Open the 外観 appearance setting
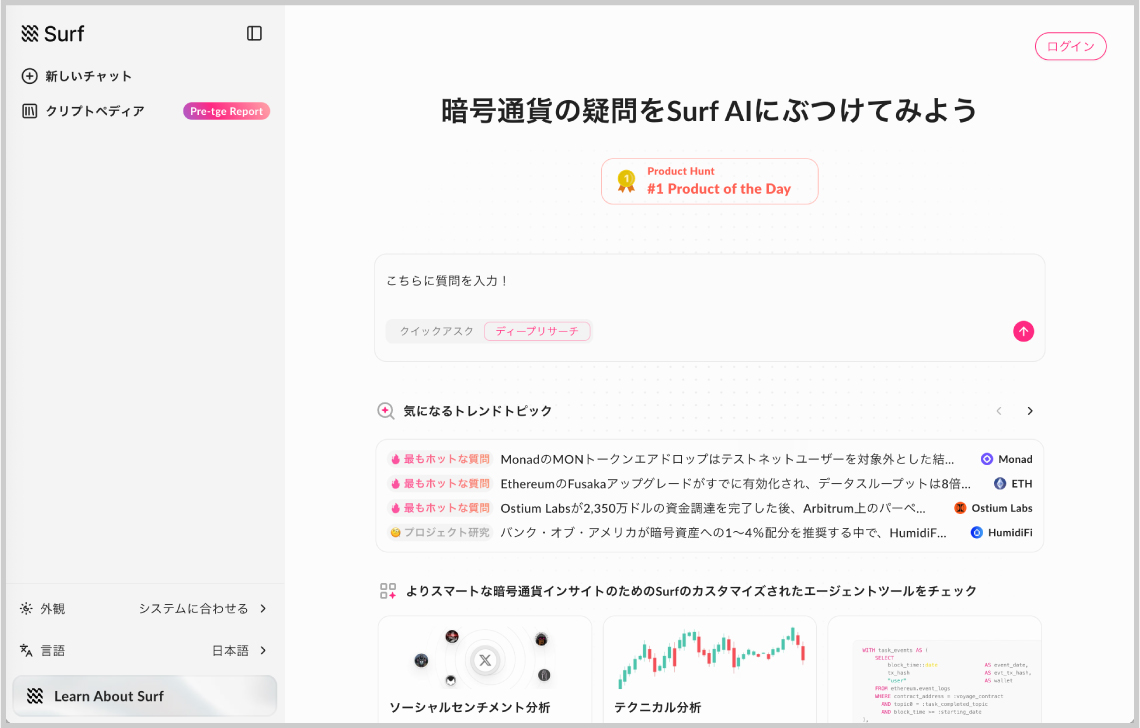The height and width of the screenshot is (728, 1140). click(x=144, y=609)
